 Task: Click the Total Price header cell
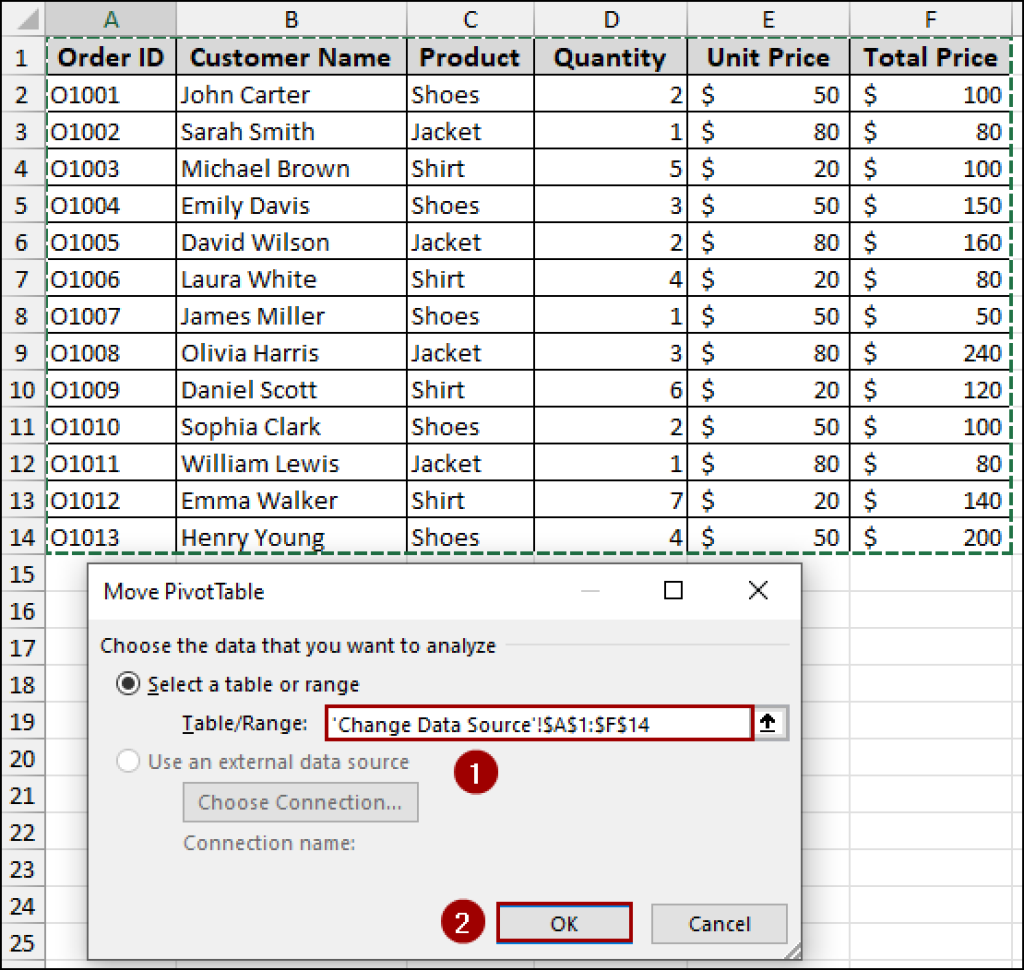930,57
